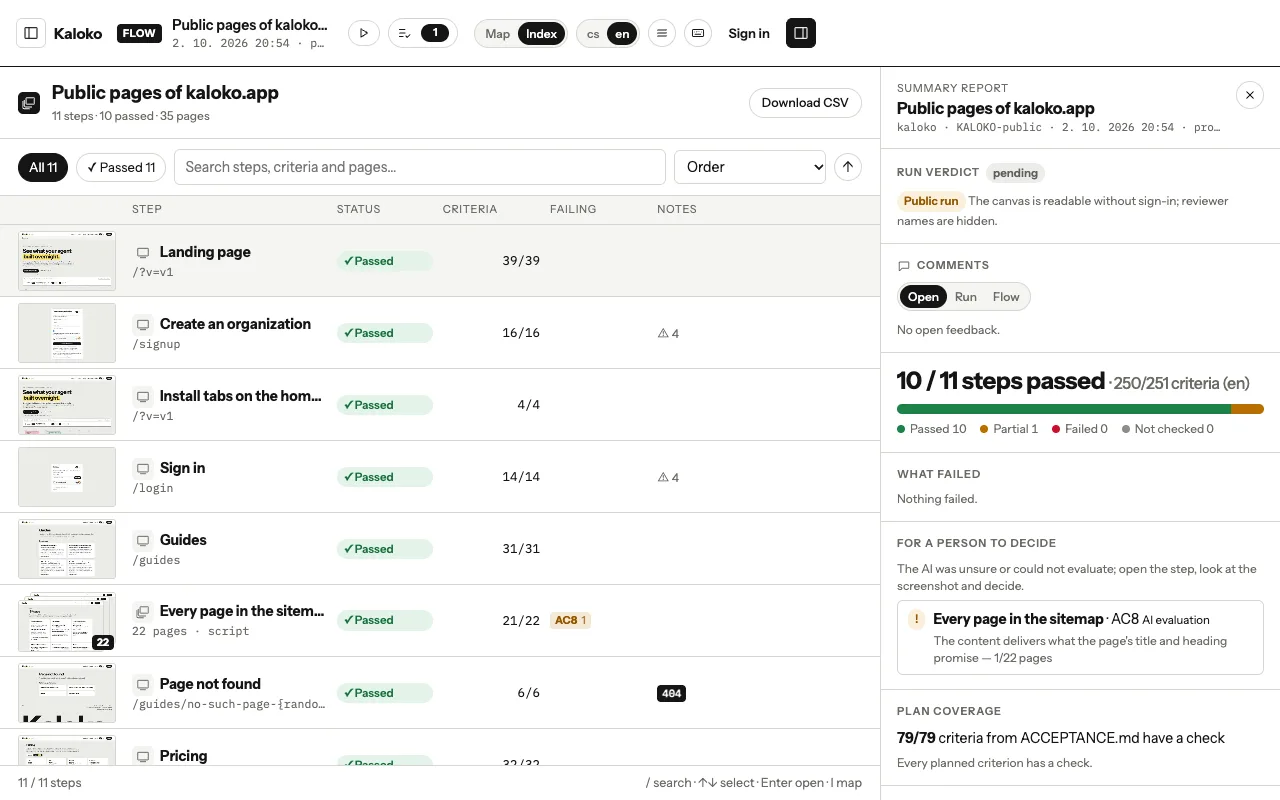
Task: Filter steps by Passed 11
Action: [121, 167]
